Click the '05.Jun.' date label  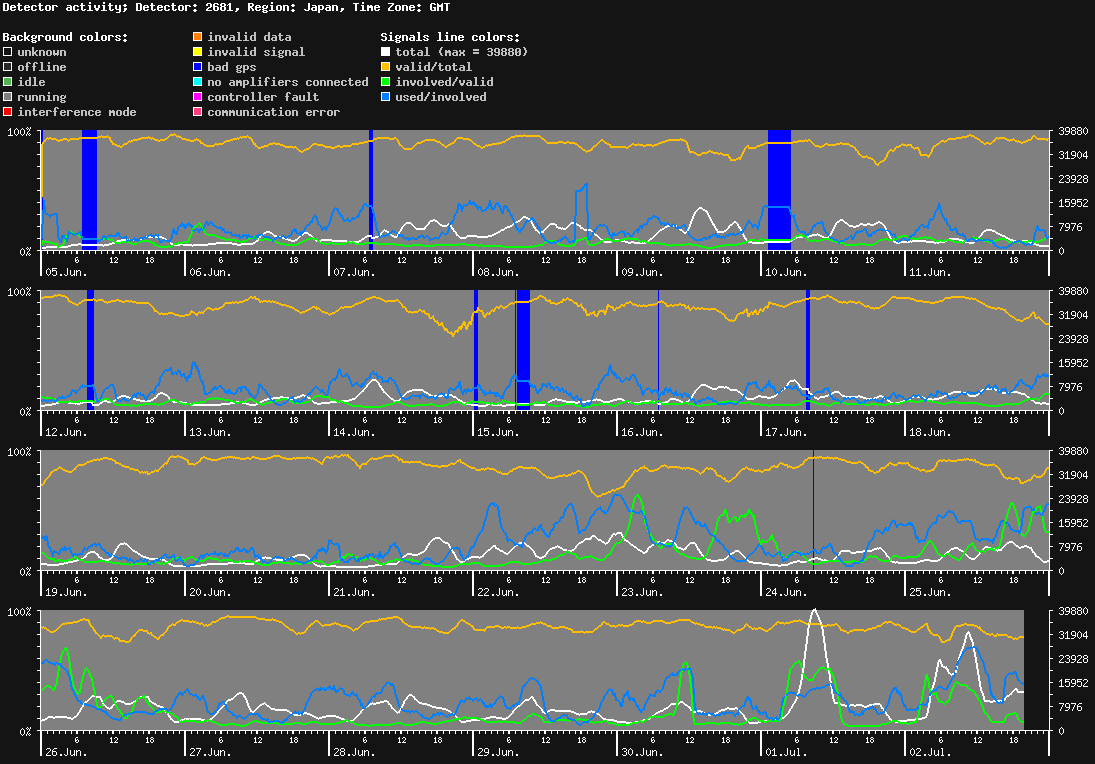pos(66,272)
